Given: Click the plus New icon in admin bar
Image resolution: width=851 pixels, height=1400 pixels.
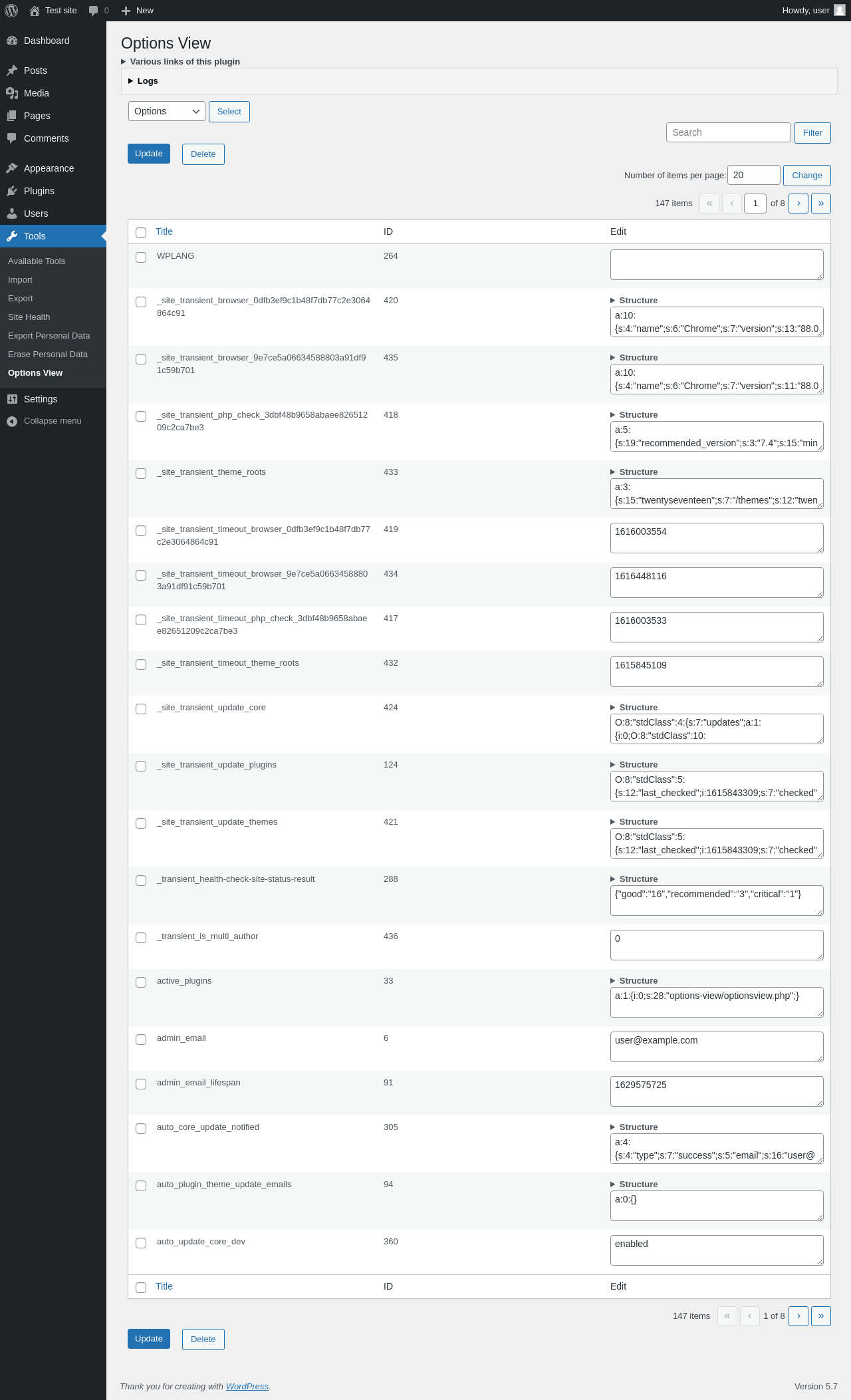Looking at the screenshot, I should [x=126, y=11].
